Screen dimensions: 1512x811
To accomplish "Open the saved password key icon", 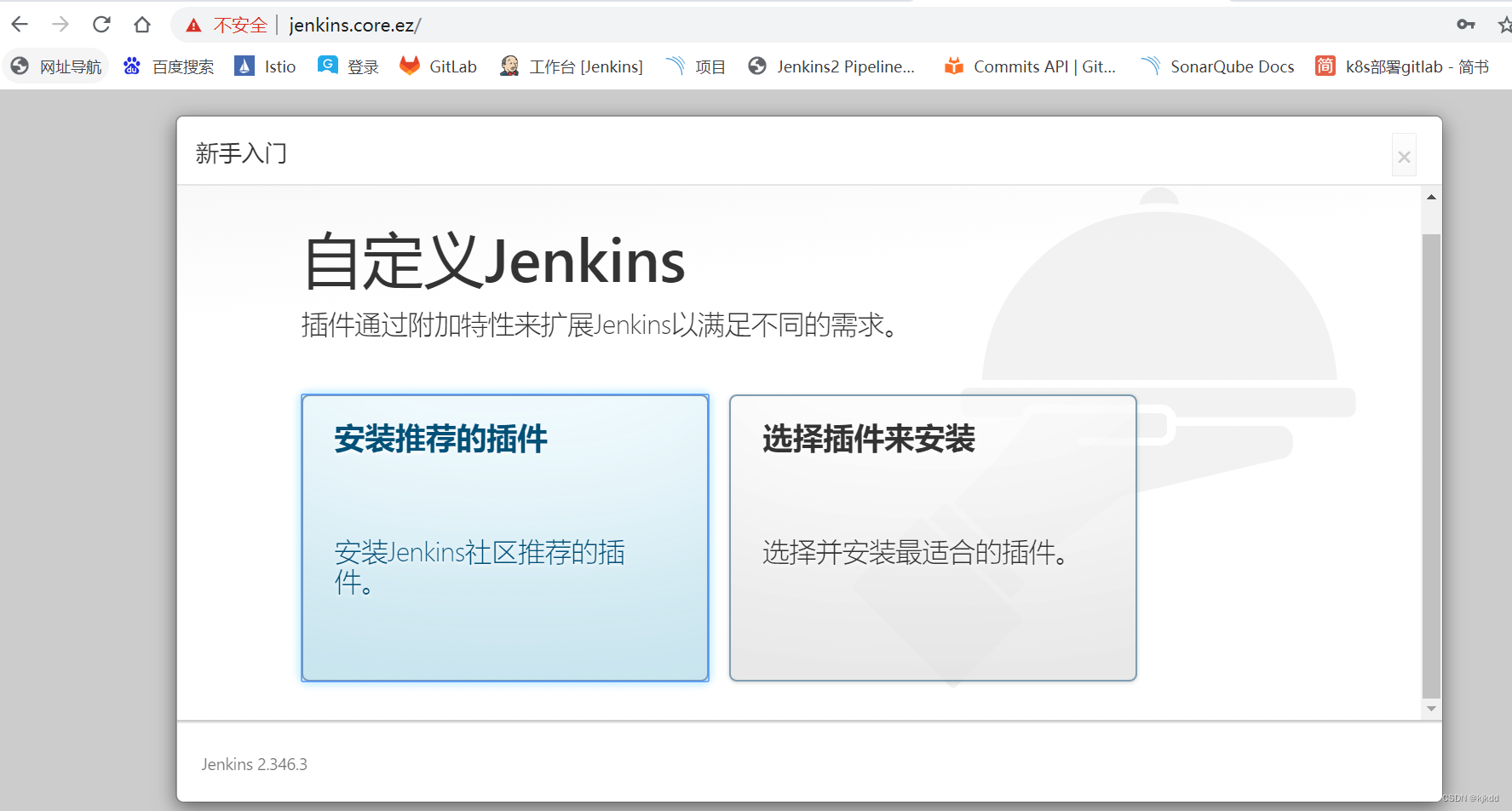I will [x=1465, y=25].
